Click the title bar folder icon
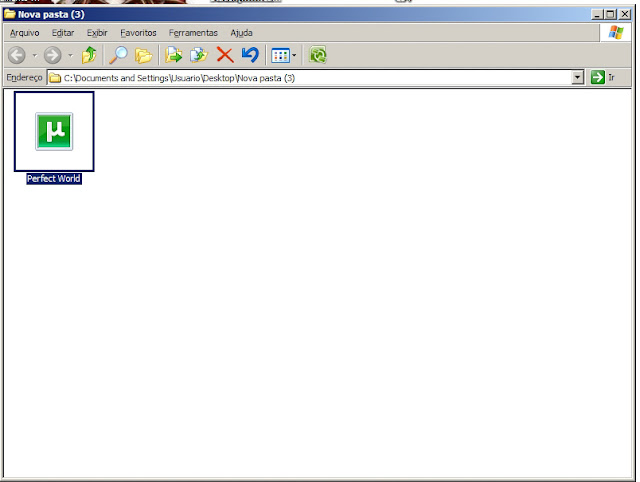 pyautogui.click(x=9, y=14)
